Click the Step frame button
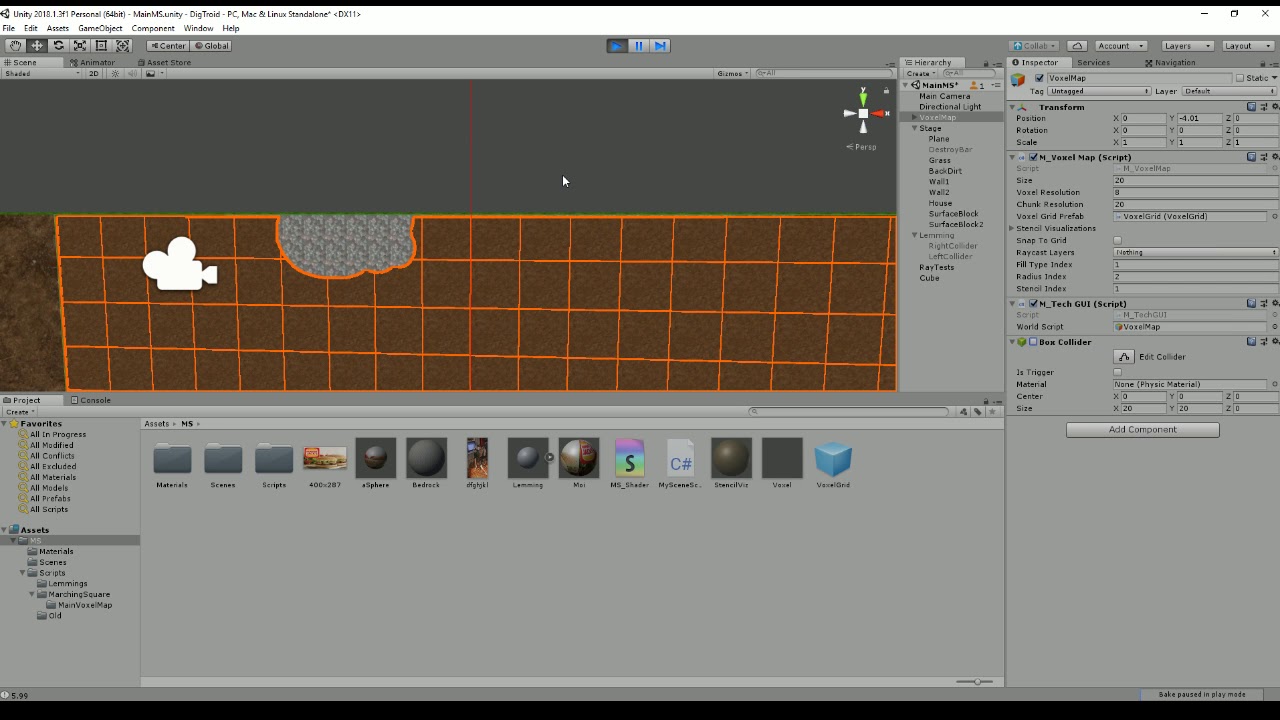Screen dimensions: 1280x720 (660, 46)
